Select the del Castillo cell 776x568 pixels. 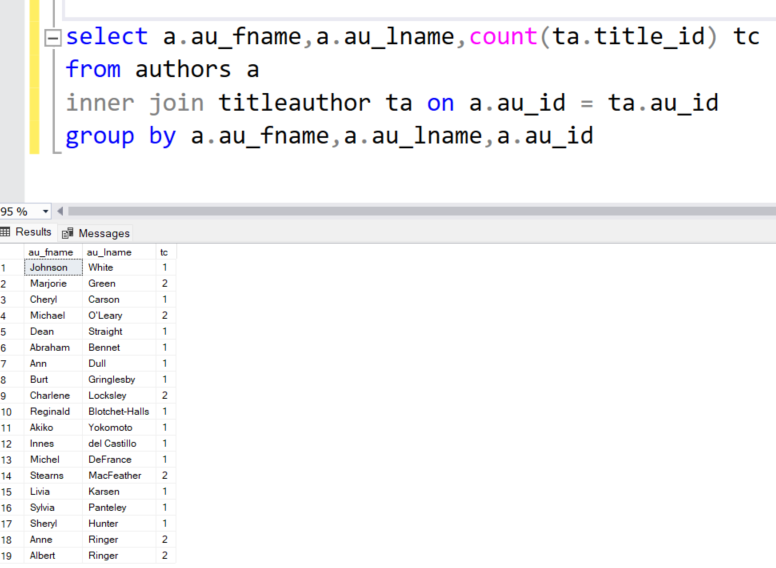(119, 443)
